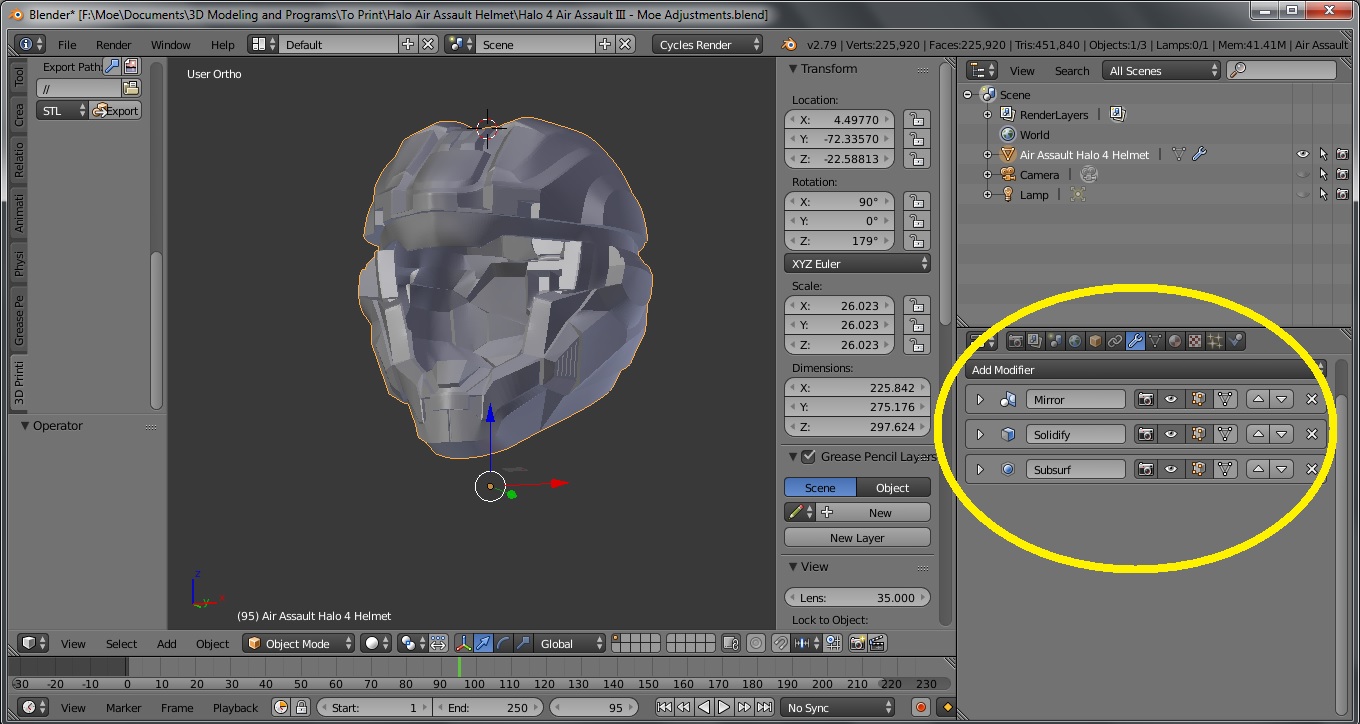Move the Solidify modifier up
The height and width of the screenshot is (724, 1360).
coord(1258,434)
